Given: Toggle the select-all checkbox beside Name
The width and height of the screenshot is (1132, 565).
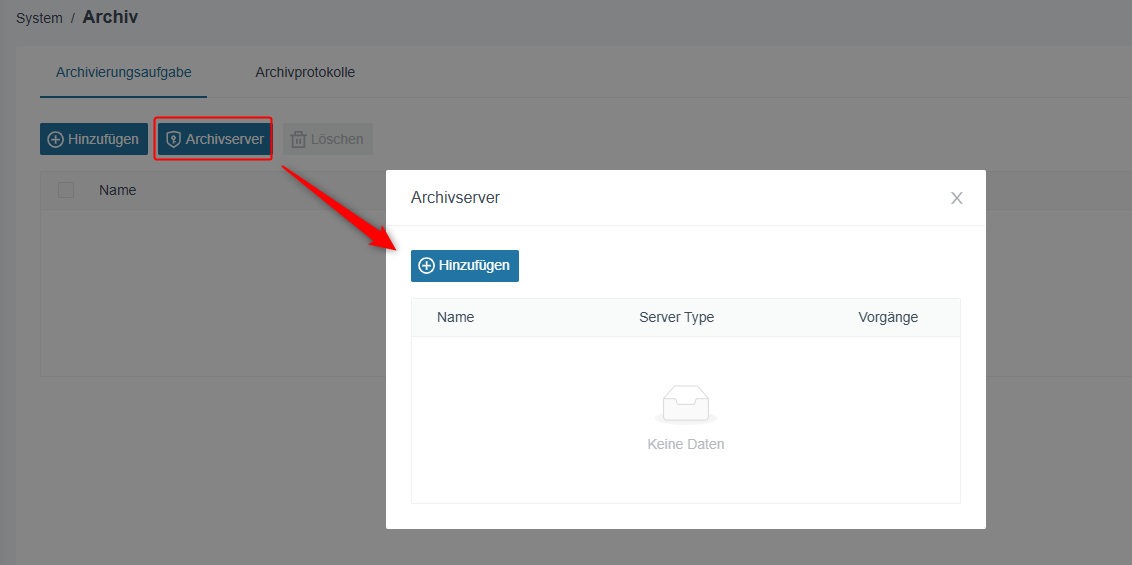Looking at the screenshot, I should point(66,190).
